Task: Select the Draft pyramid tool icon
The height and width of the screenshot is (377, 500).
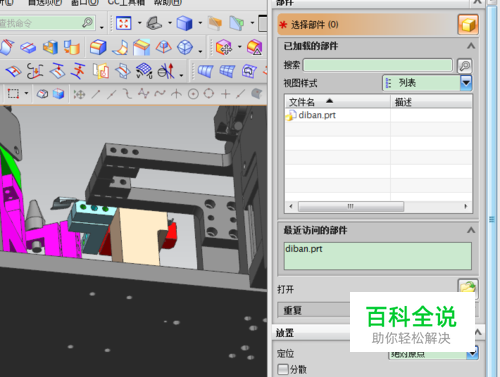Action: pos(163,47)
